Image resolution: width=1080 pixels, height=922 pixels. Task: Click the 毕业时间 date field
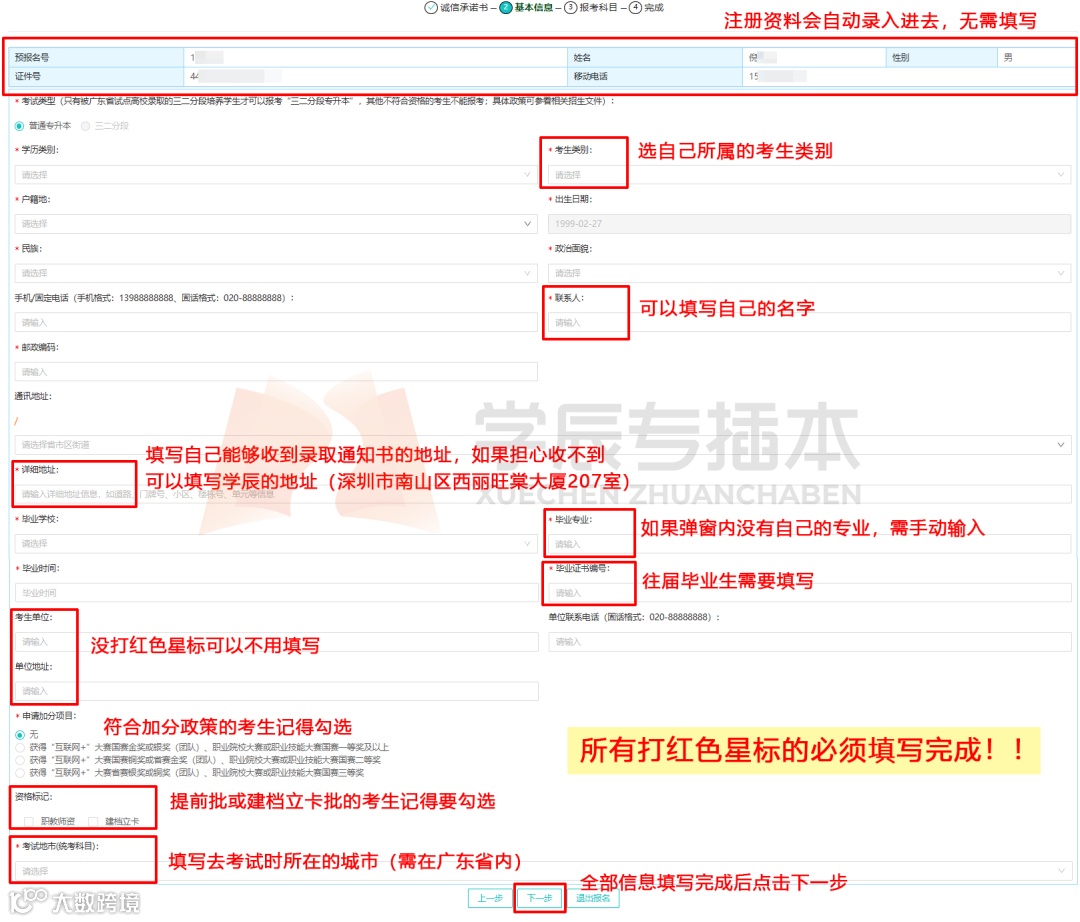[276, 593]
